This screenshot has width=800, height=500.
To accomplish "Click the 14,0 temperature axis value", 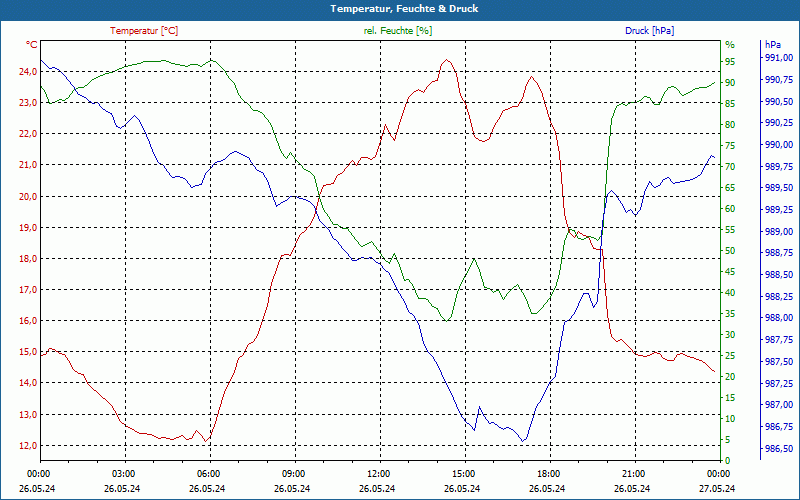I will [28, 383].
